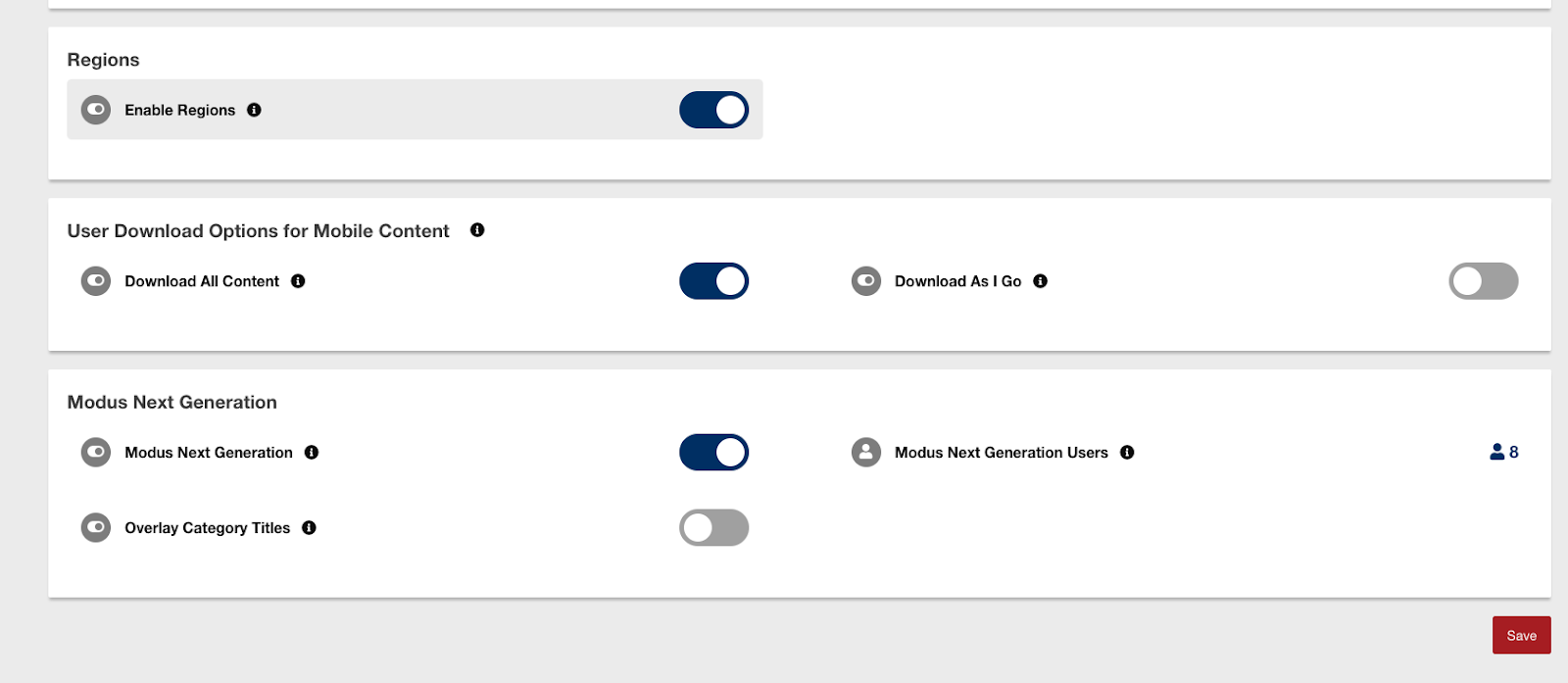This screenshot has height=683, width=1568.
Task: Enable the Download As I Go switch
Action: point(1483,281)
